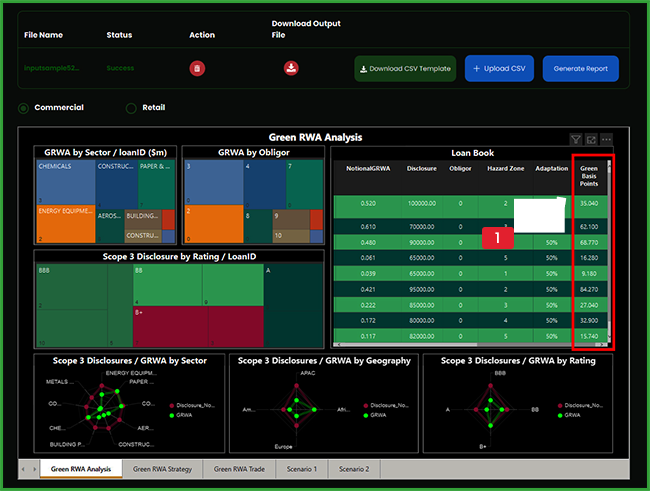Select the Commercial radio option
Viewport: 650px width, 491px height.
pos(24,108)
